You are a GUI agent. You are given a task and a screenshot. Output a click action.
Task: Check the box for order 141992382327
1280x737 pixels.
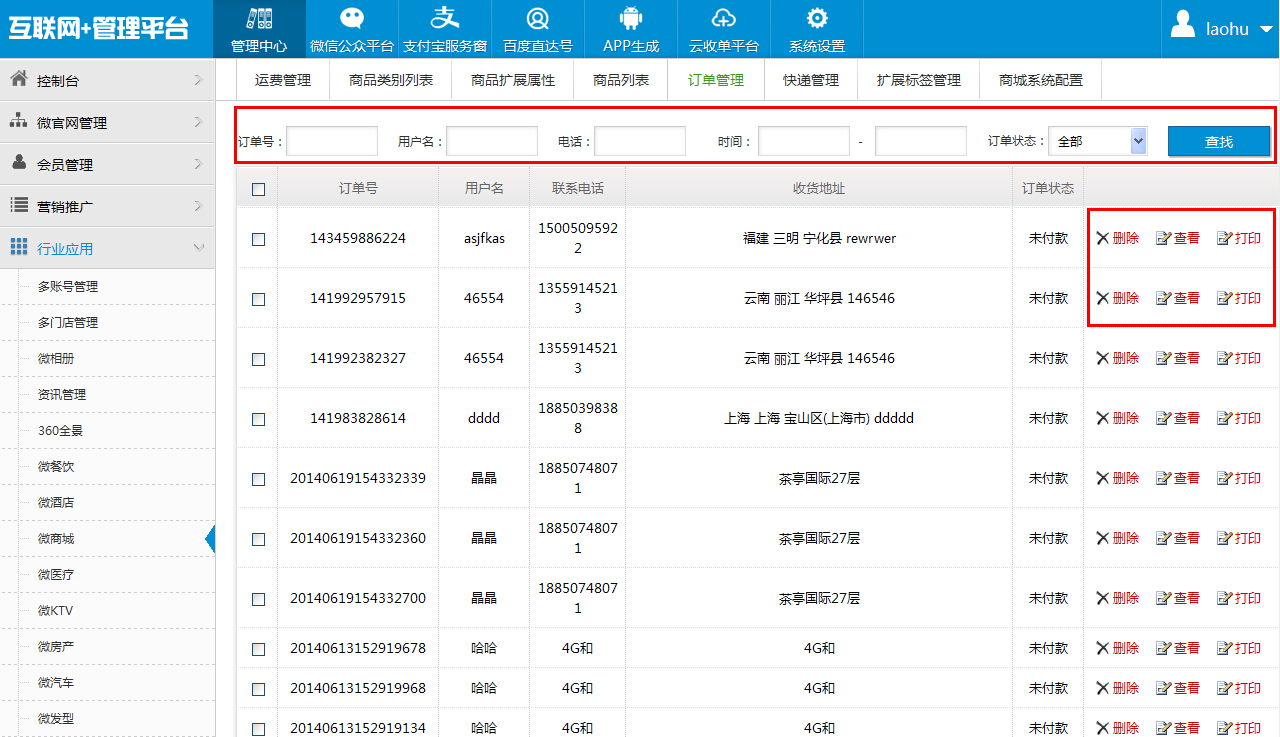[259, 359]
